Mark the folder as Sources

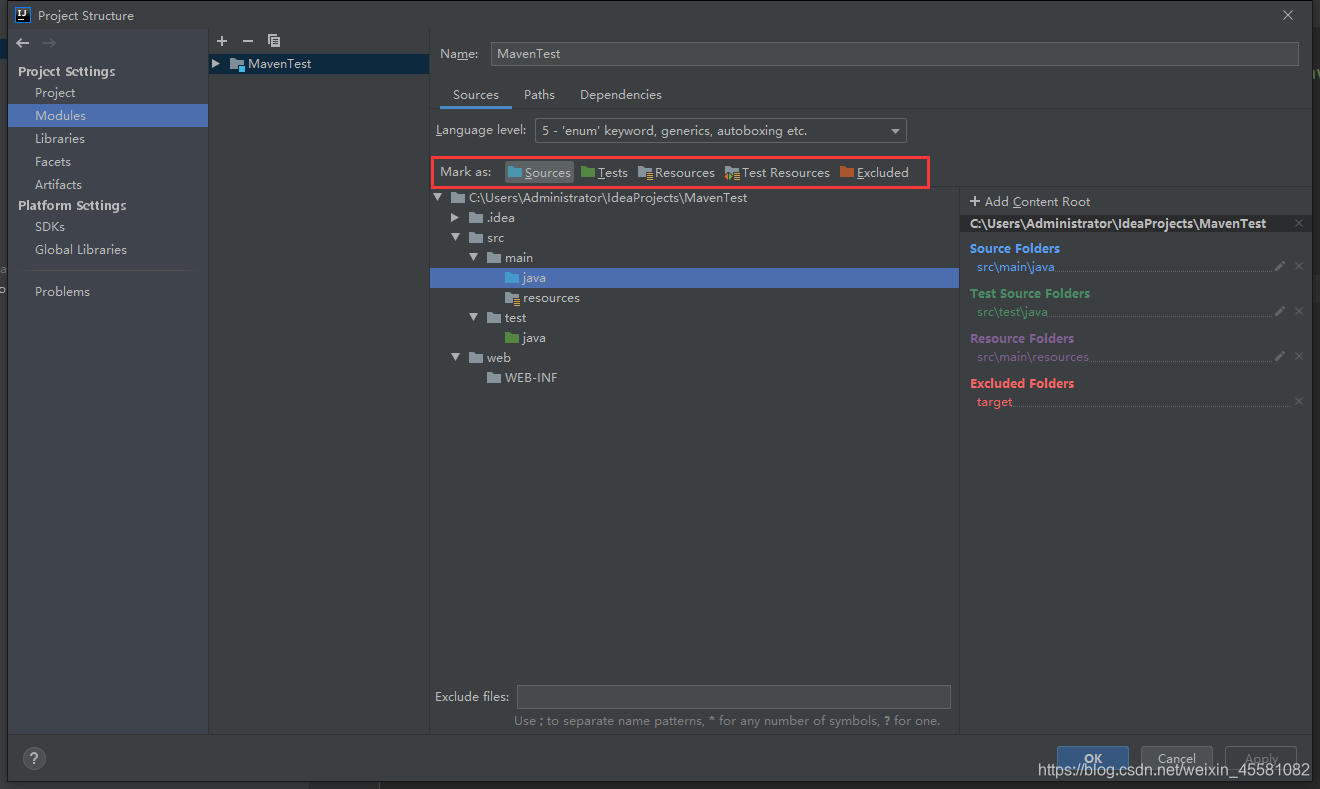pyautogui.click(x=539, y=172)
